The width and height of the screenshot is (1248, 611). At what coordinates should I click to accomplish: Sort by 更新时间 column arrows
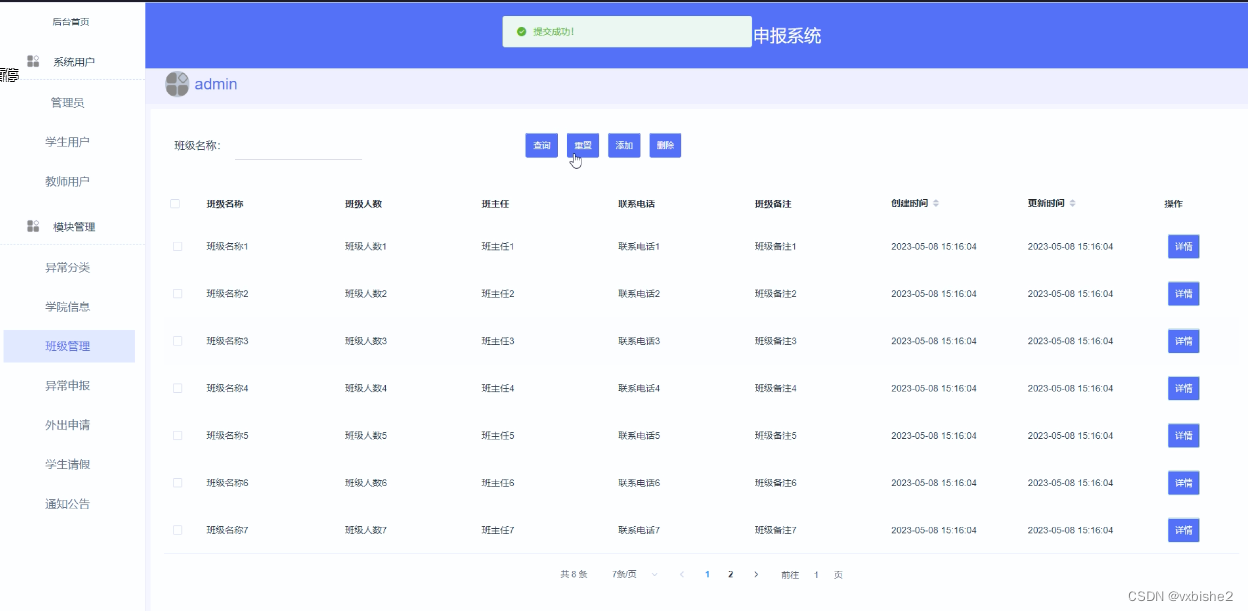click(x=1072, y=204)
